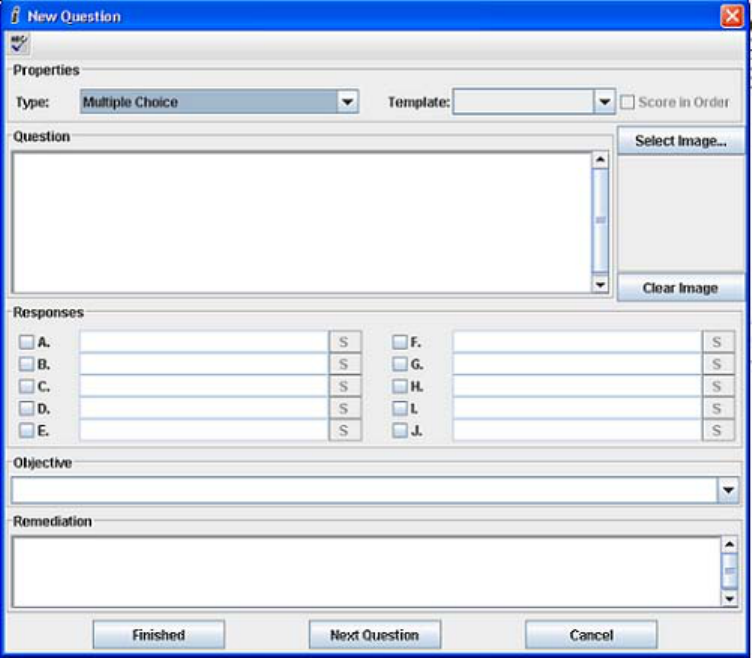752x658 pixels.
Task: Click the Finished button
Action: [x=159, y=635]
